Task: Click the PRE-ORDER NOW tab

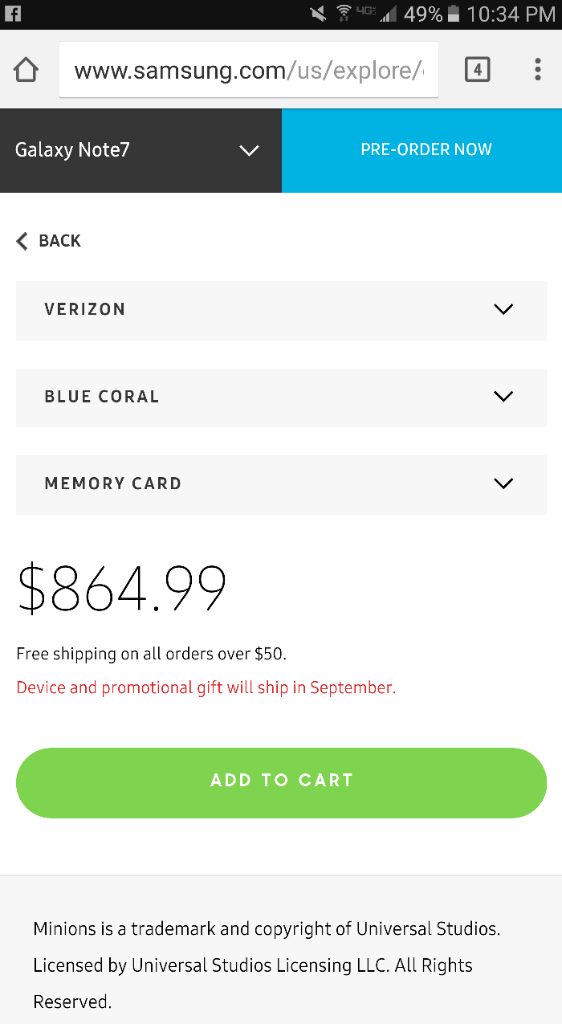Action: (422, 150)
